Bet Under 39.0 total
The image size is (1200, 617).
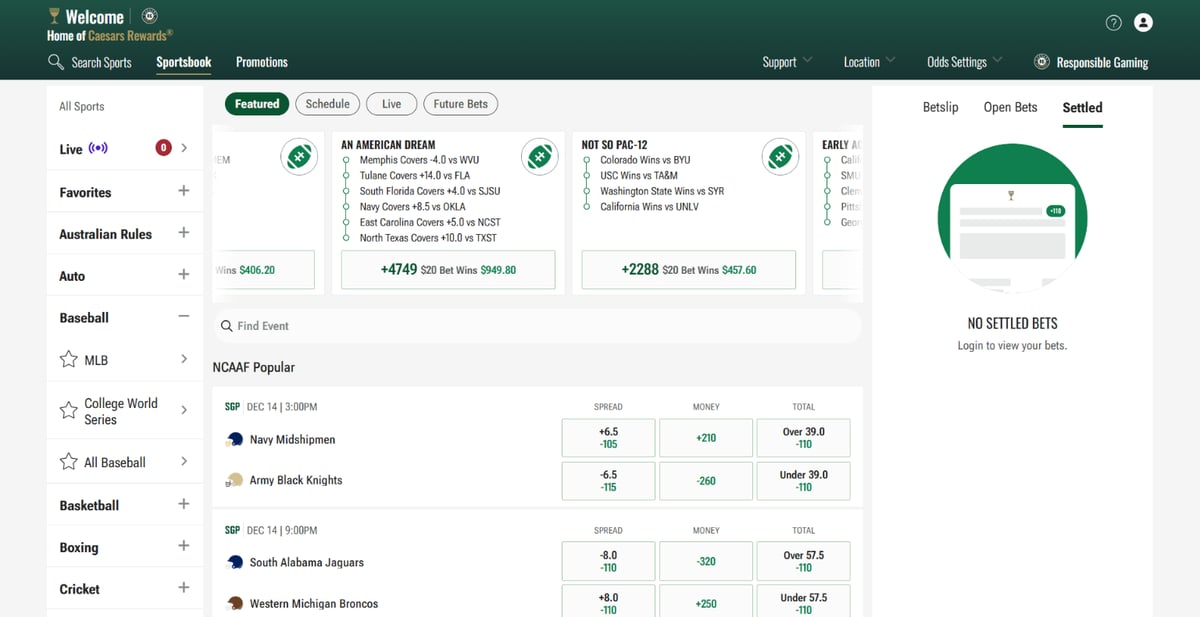pos(804,481)
